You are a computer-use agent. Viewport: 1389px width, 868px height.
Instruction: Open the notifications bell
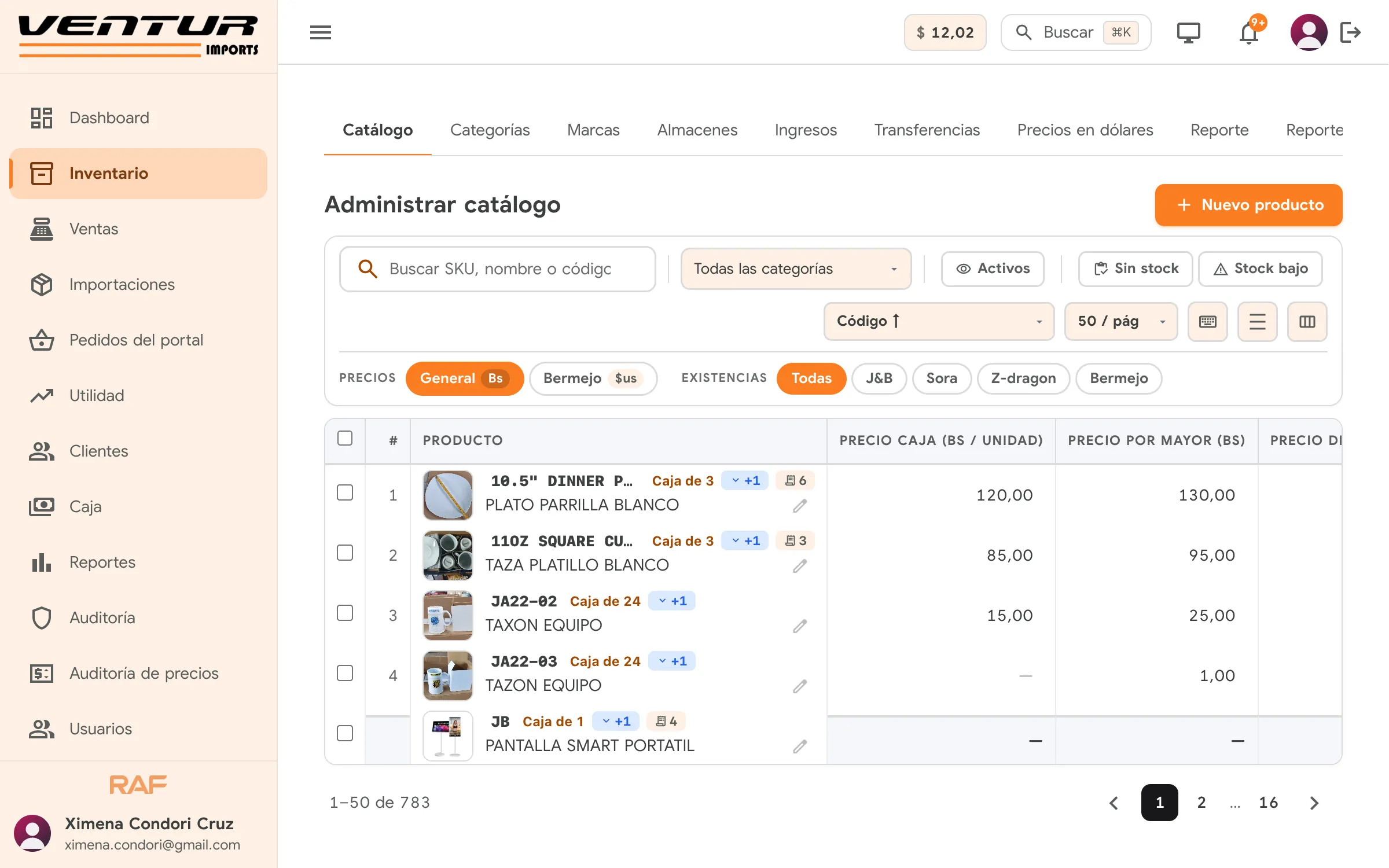[1249, 32]
